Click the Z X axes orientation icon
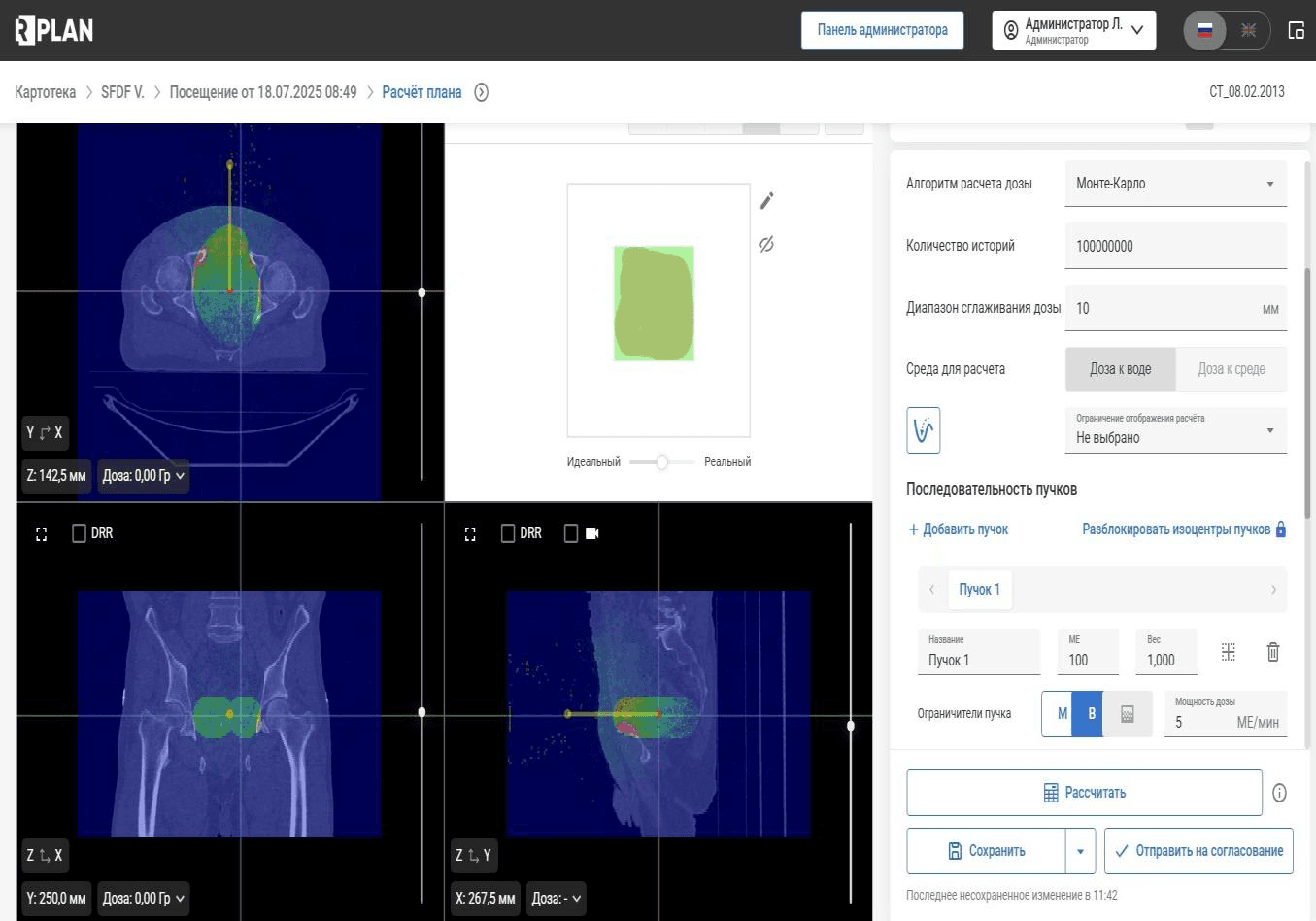The width and height of the screenshot is (1316, 921). point(45,855)
